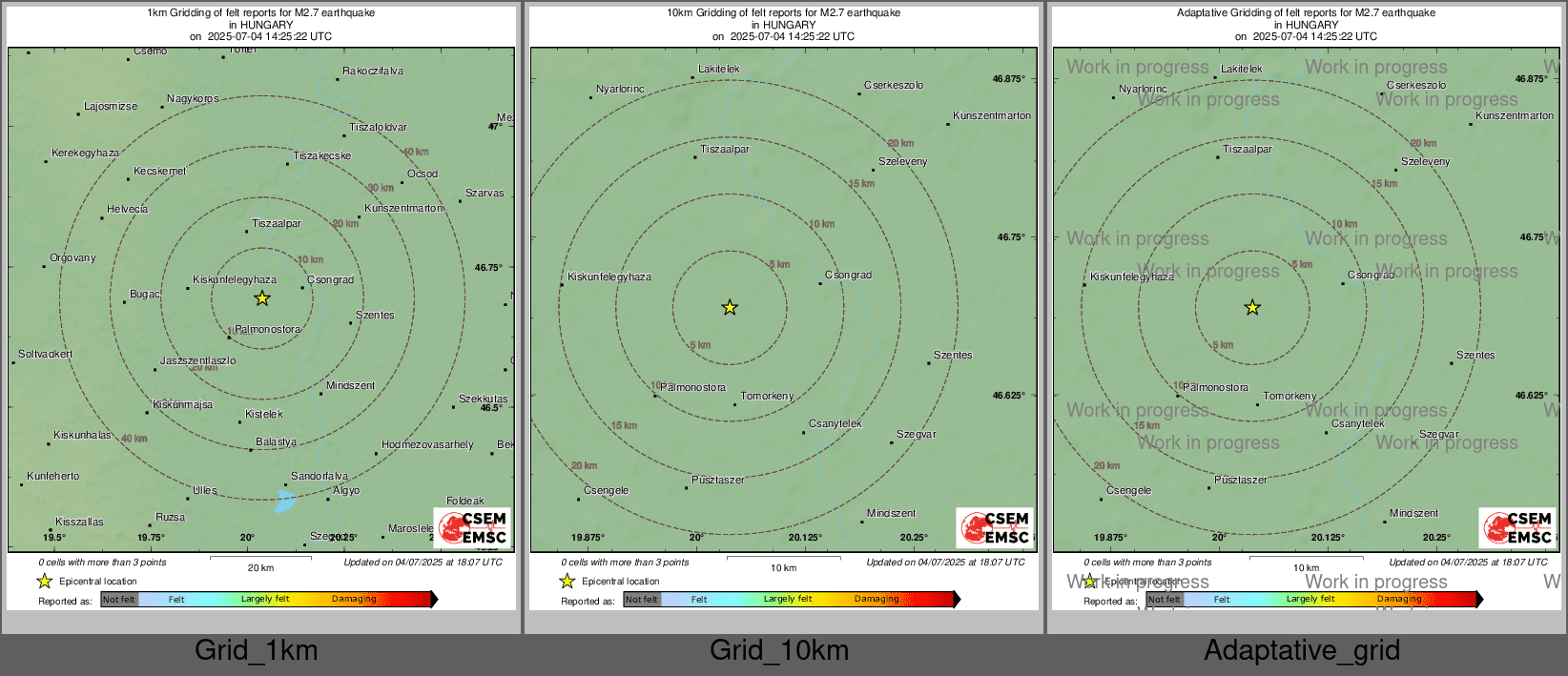
Task: Click the legend star icon under Grid_1km map
Action: (x=45, y=581)
